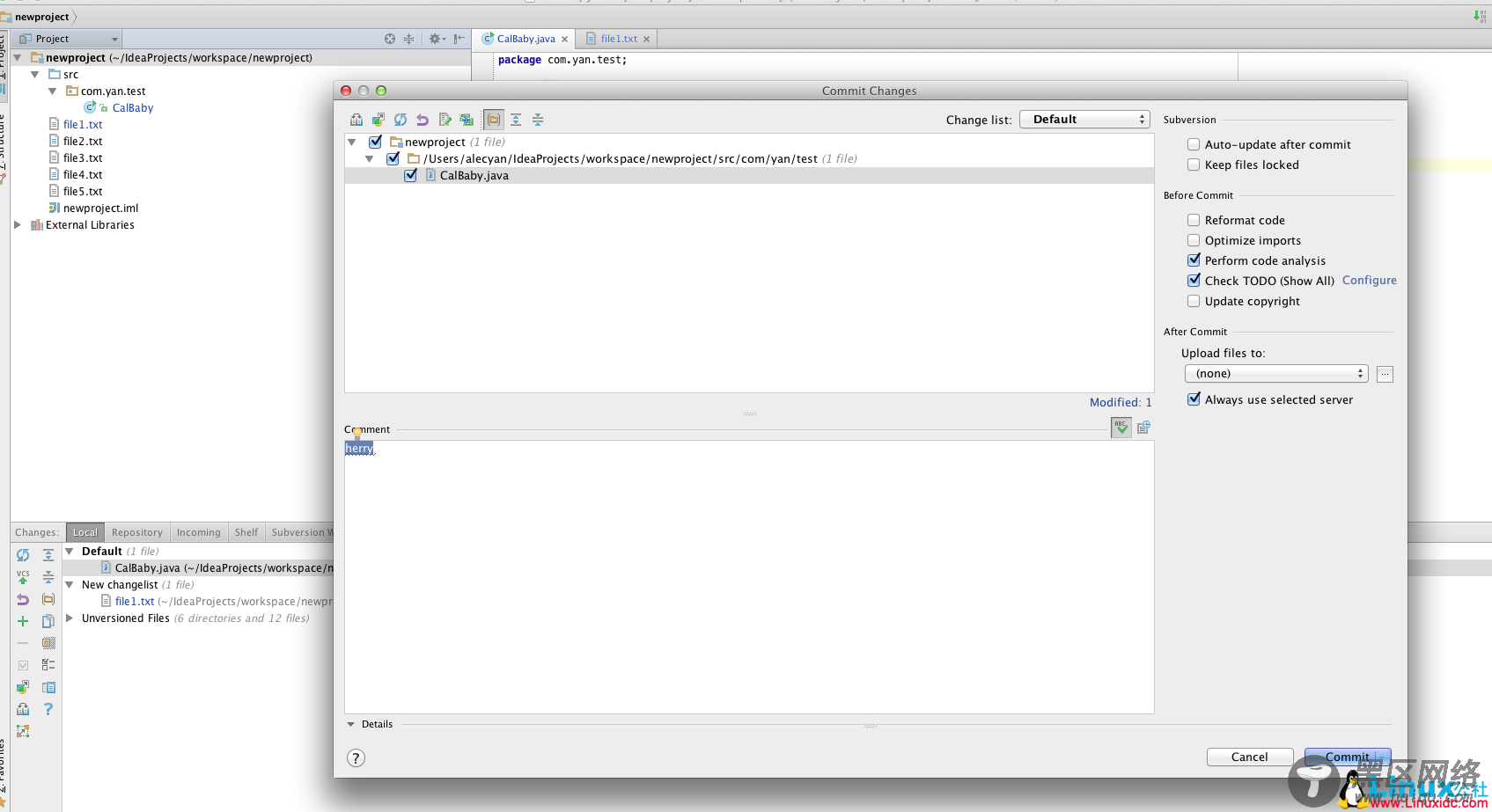1492x812 pixels.
Task: Open the Project view selector dropdown
Action: [x=68, y=39]
